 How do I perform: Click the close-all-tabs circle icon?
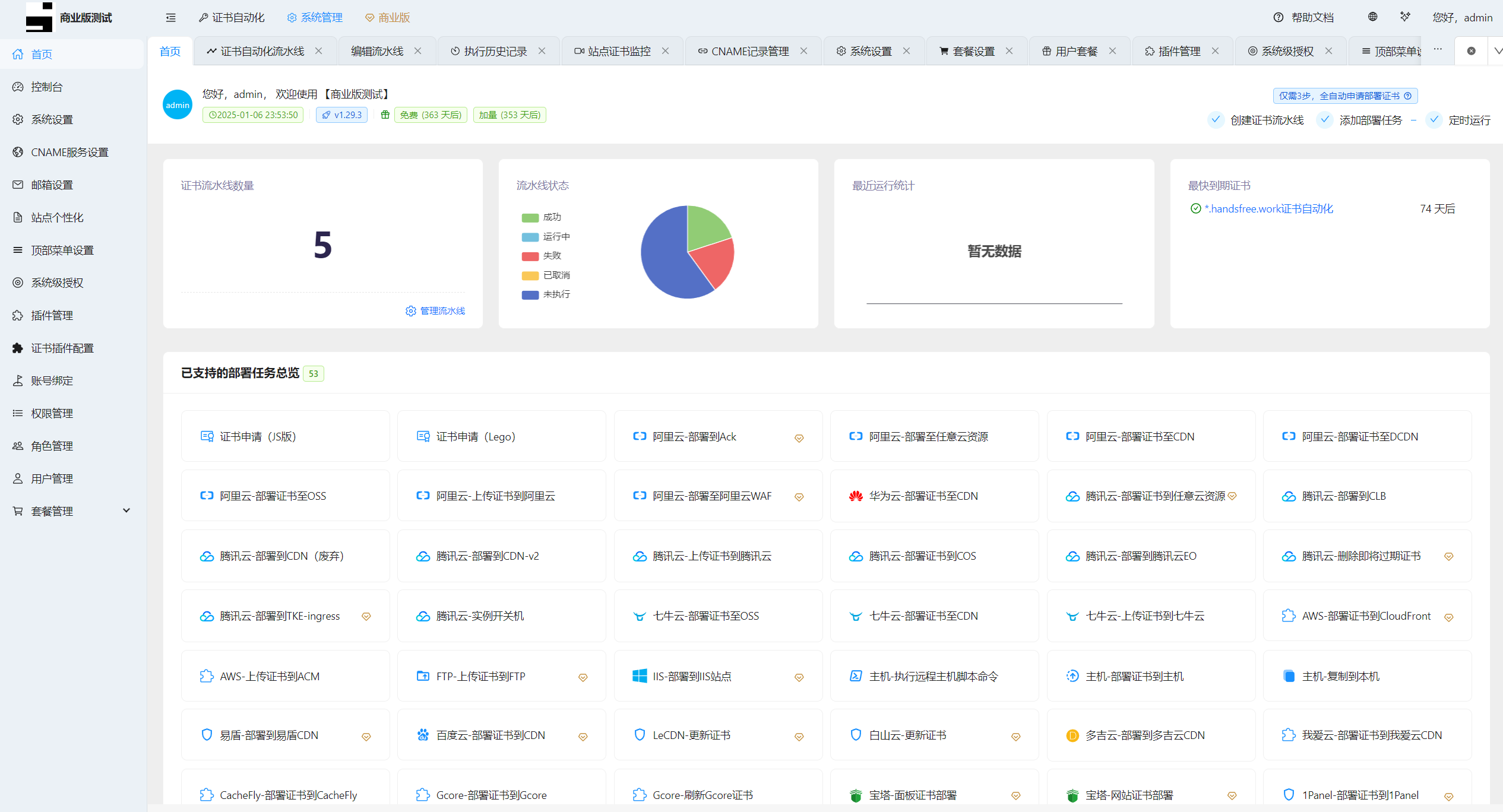click(1471, 51)
